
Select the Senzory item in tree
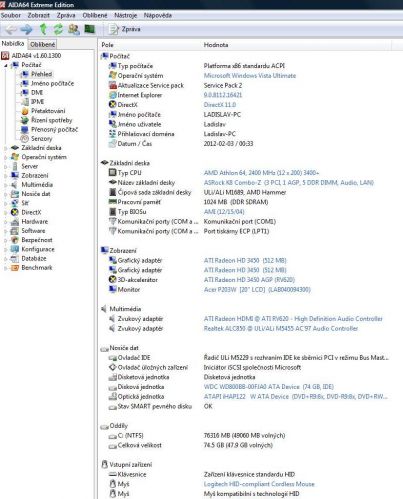[41, 138]
